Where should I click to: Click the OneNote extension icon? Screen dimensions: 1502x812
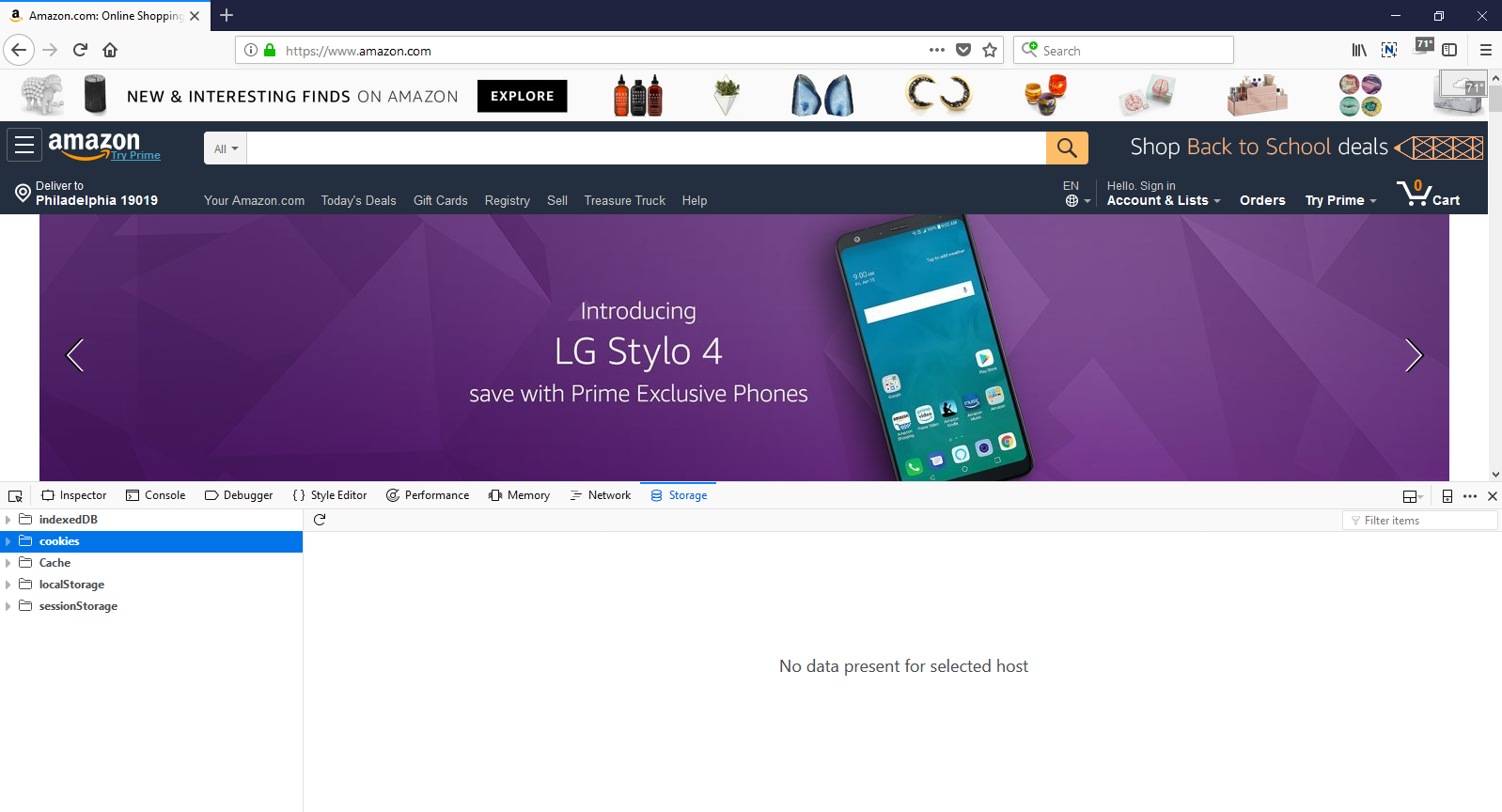1389,50
